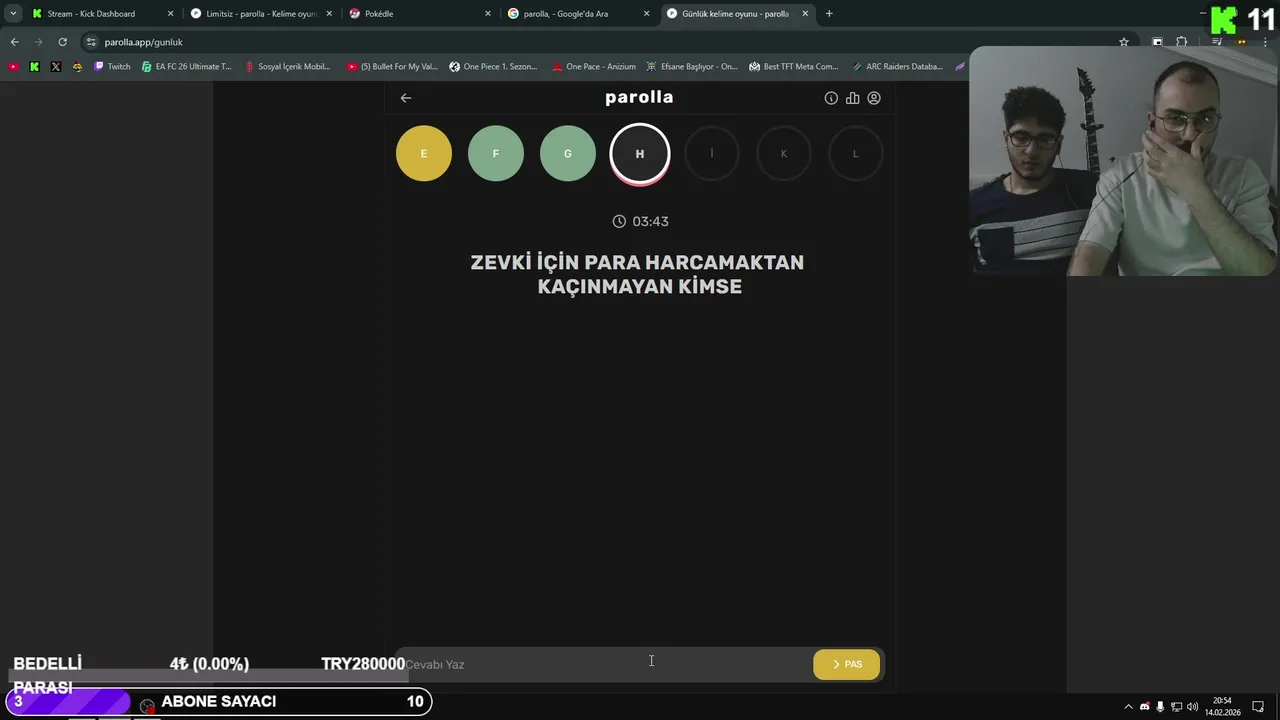Screen dimensions: 1280x720
Task: Click the browser forward arrow
Action: [x=38, y=42]
